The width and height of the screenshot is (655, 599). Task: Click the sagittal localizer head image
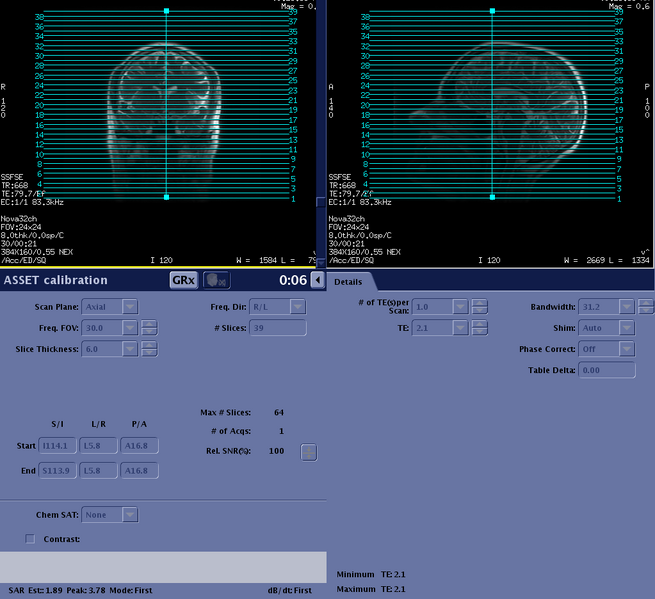pos(499,119)
